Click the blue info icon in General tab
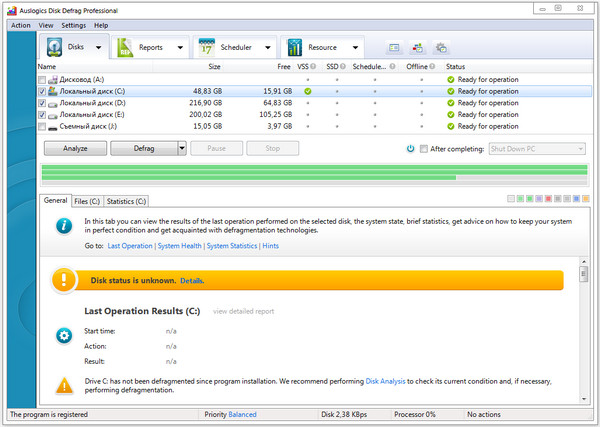The image size is (600, 427). click(64, 227)
